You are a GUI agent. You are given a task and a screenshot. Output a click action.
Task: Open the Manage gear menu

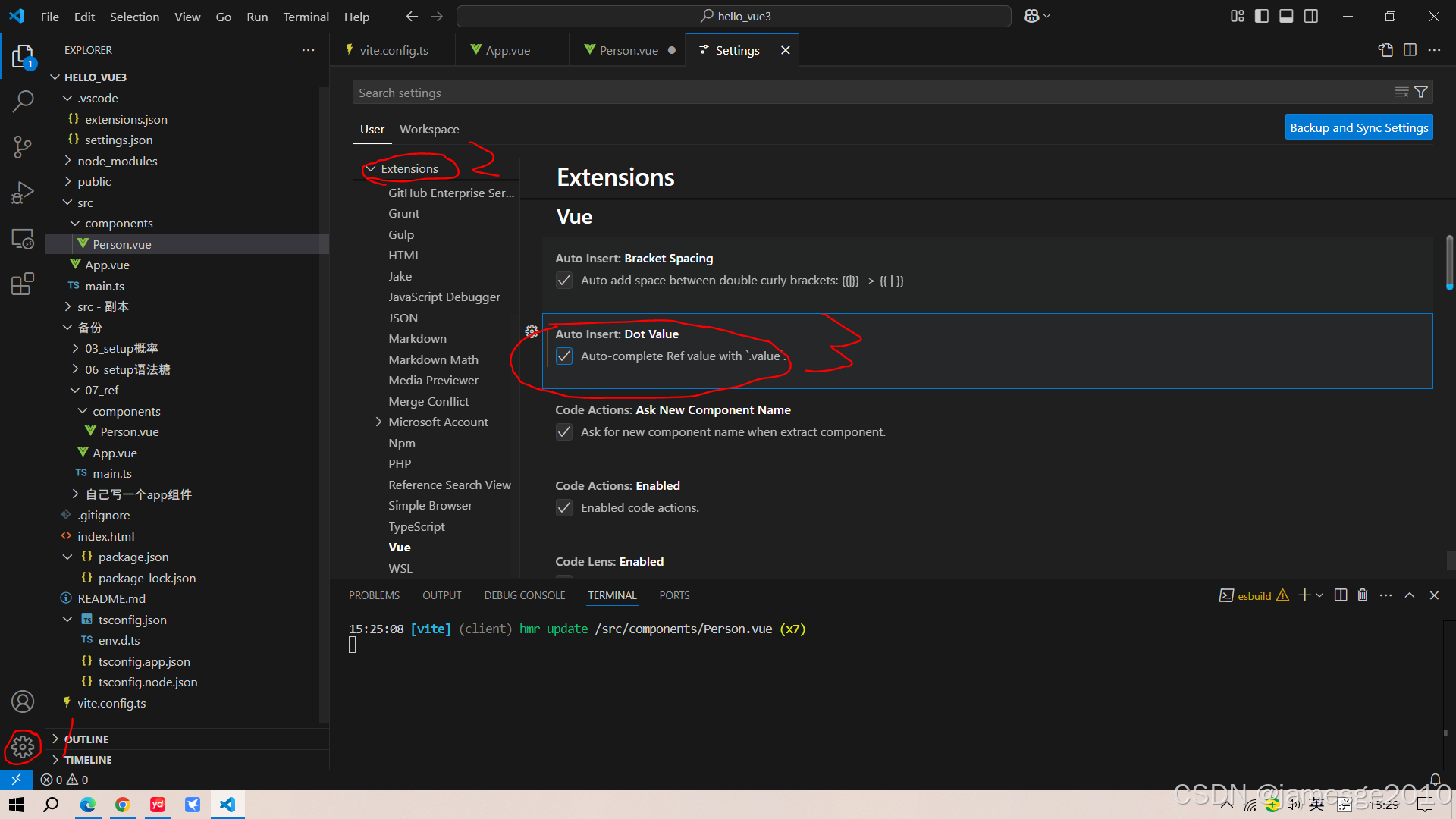[23, 747]
